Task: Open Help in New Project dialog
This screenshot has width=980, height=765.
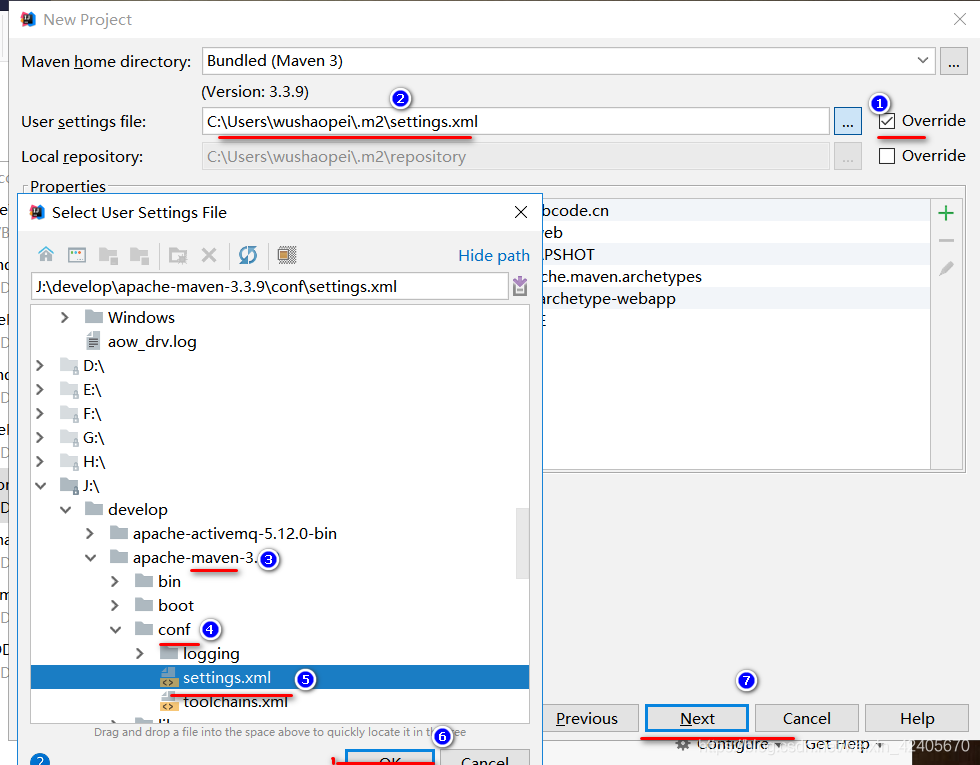Action: (x=917, y=719)
